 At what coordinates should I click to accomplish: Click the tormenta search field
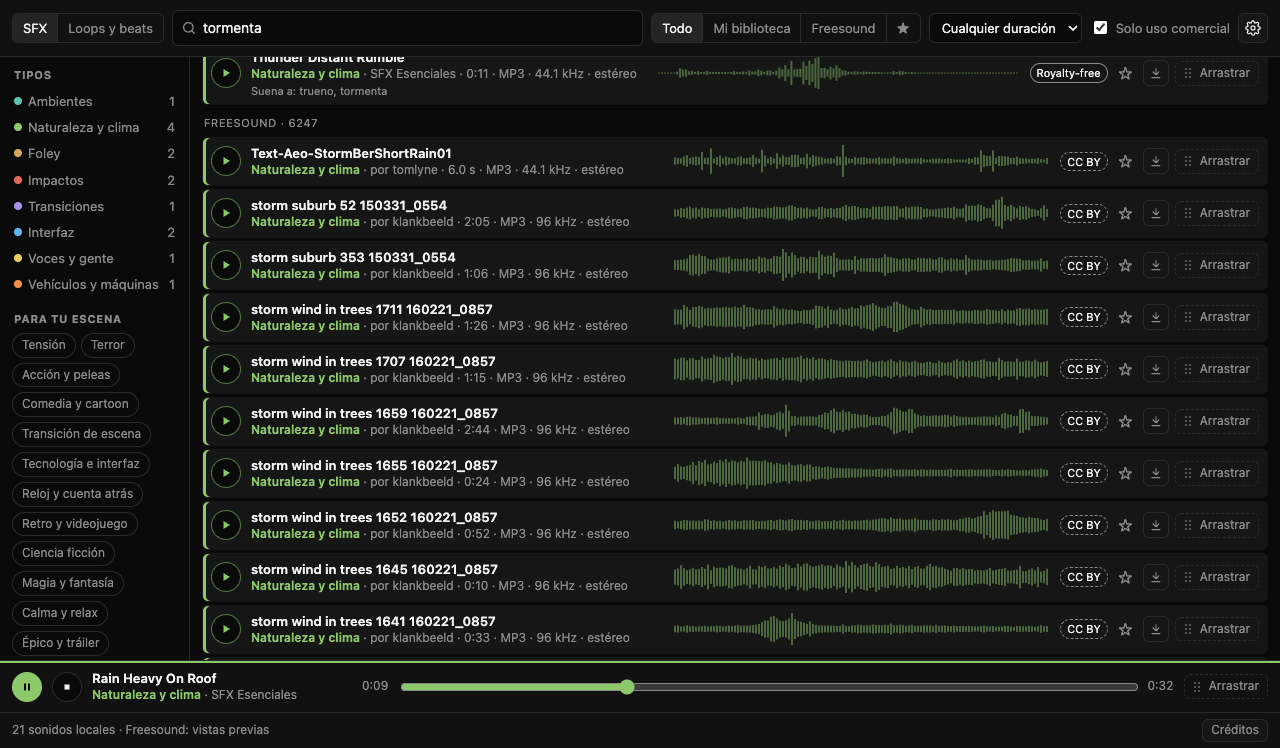(407, 28)
